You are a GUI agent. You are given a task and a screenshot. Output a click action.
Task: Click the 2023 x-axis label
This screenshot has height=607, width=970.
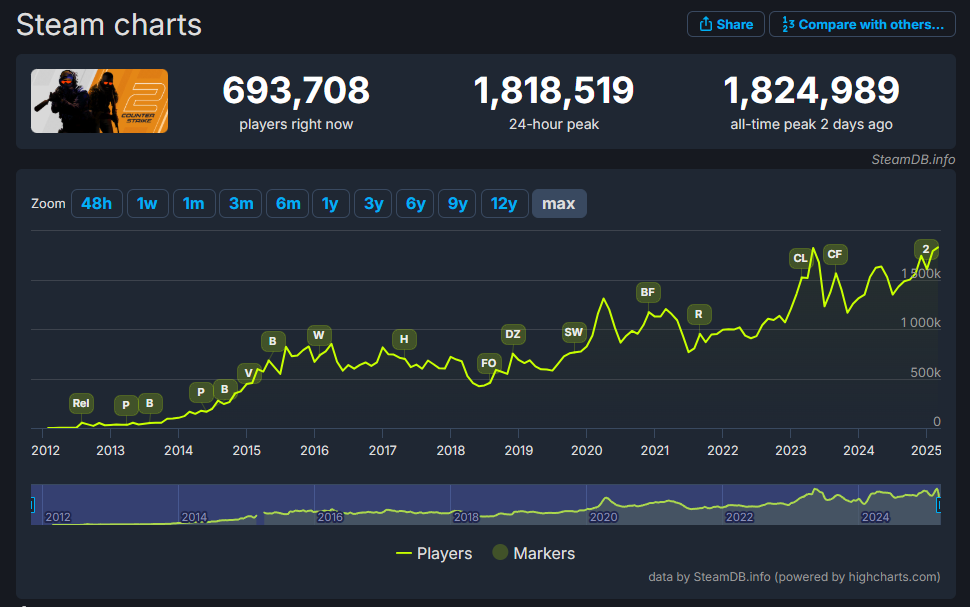click(x=791, y=450)
